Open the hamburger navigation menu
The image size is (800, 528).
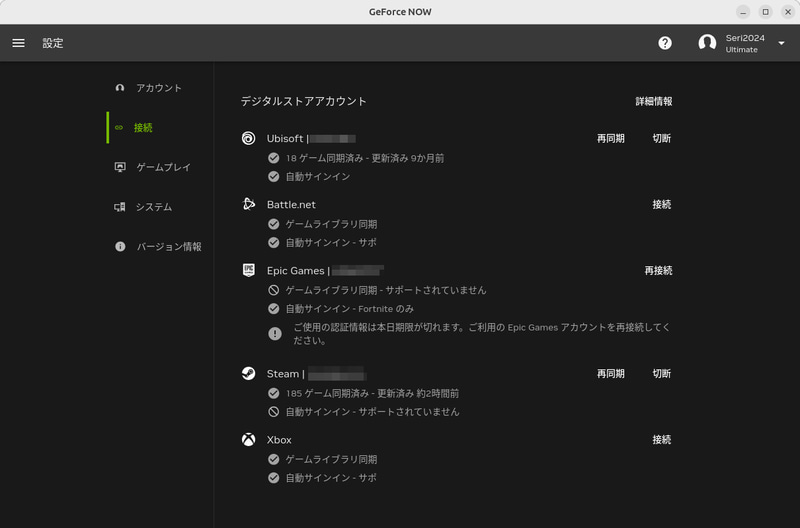18,43
